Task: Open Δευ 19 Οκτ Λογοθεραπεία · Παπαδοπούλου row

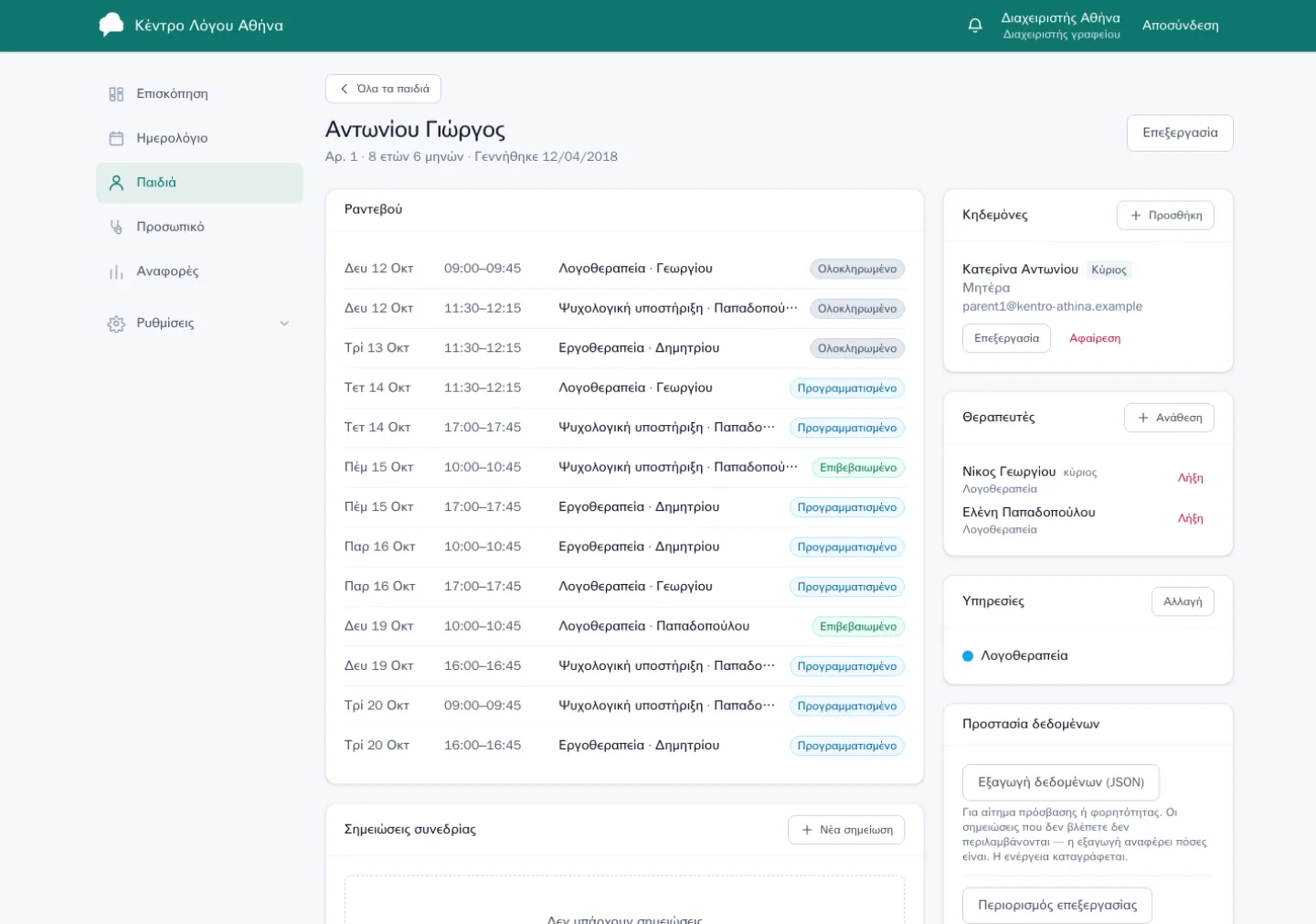Action: tap(624, 627)
